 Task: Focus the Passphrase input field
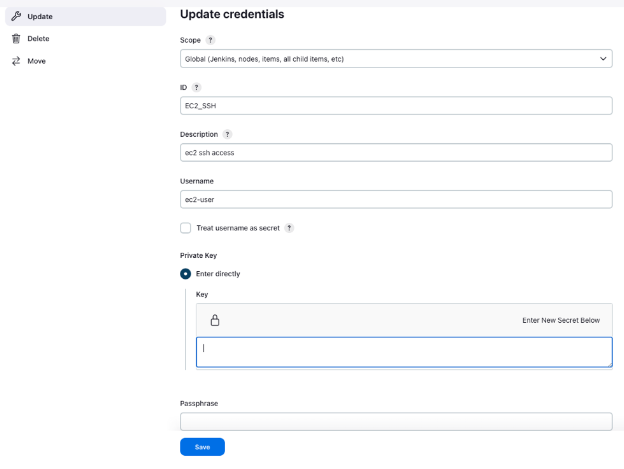pos(396,422)
